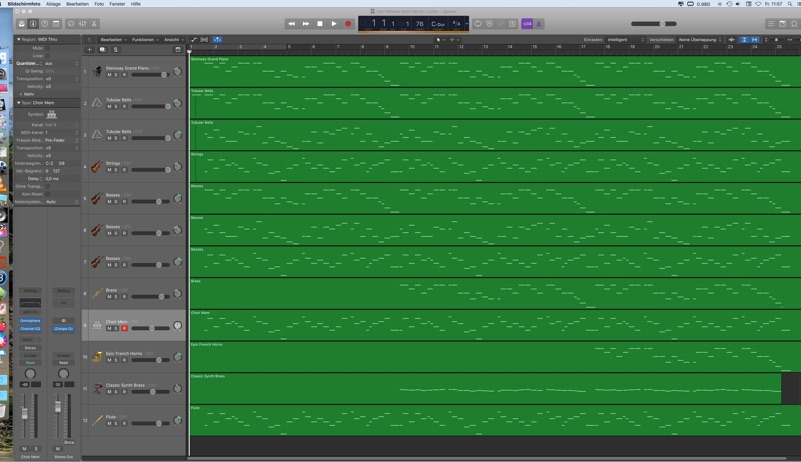Click the Channel EQ plugin slot
The height and width of the screenshot is (462, 801).
(x=30, y=329)
